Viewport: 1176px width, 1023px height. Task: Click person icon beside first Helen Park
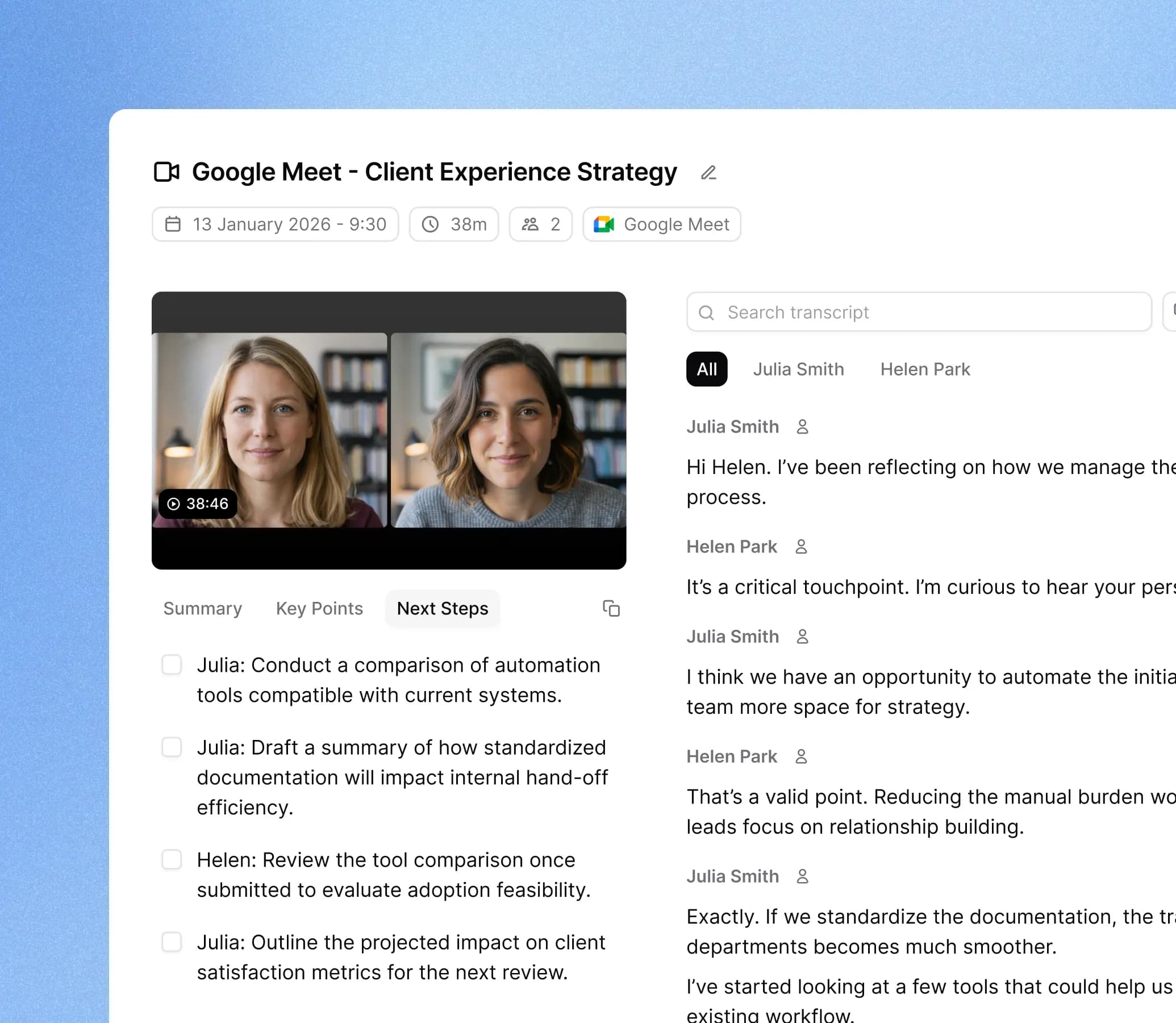801,547
